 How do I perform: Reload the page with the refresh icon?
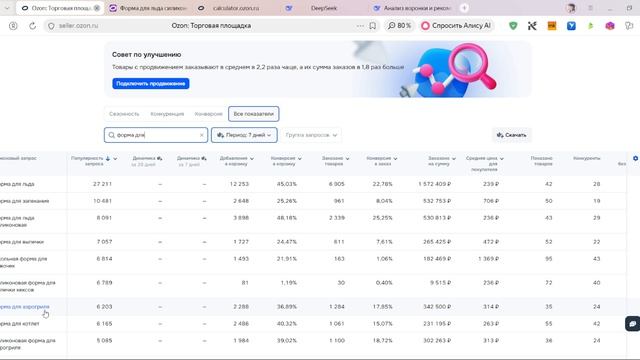pos(32,26)
